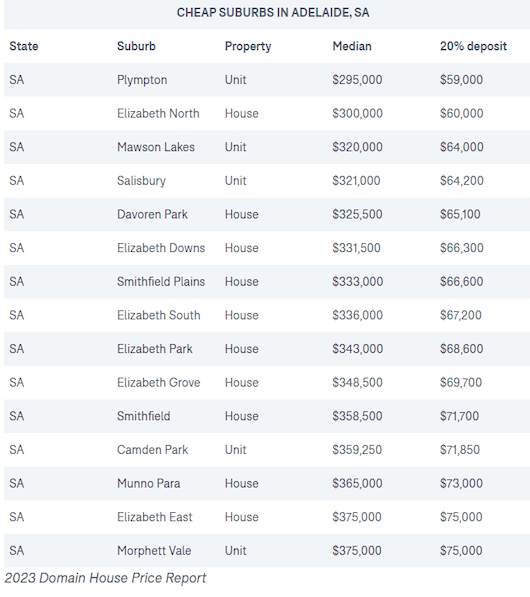This screenshot has height=597, width=530.
Task: Click Elizabeth Grove deposit $69,700
Action: click(461, 382)
